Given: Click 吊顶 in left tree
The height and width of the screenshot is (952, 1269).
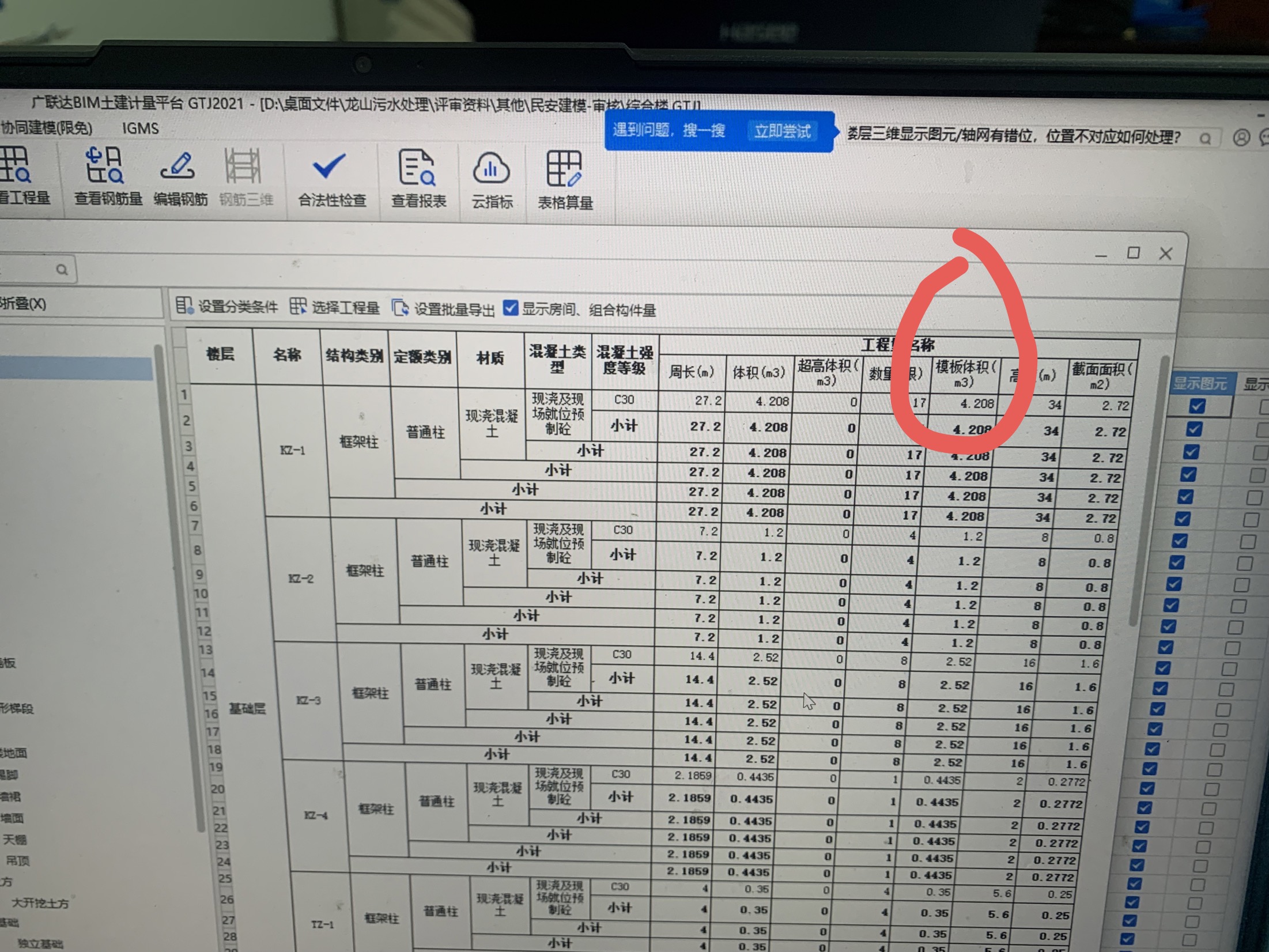Looking at the screenshot, I should (17, 861).
